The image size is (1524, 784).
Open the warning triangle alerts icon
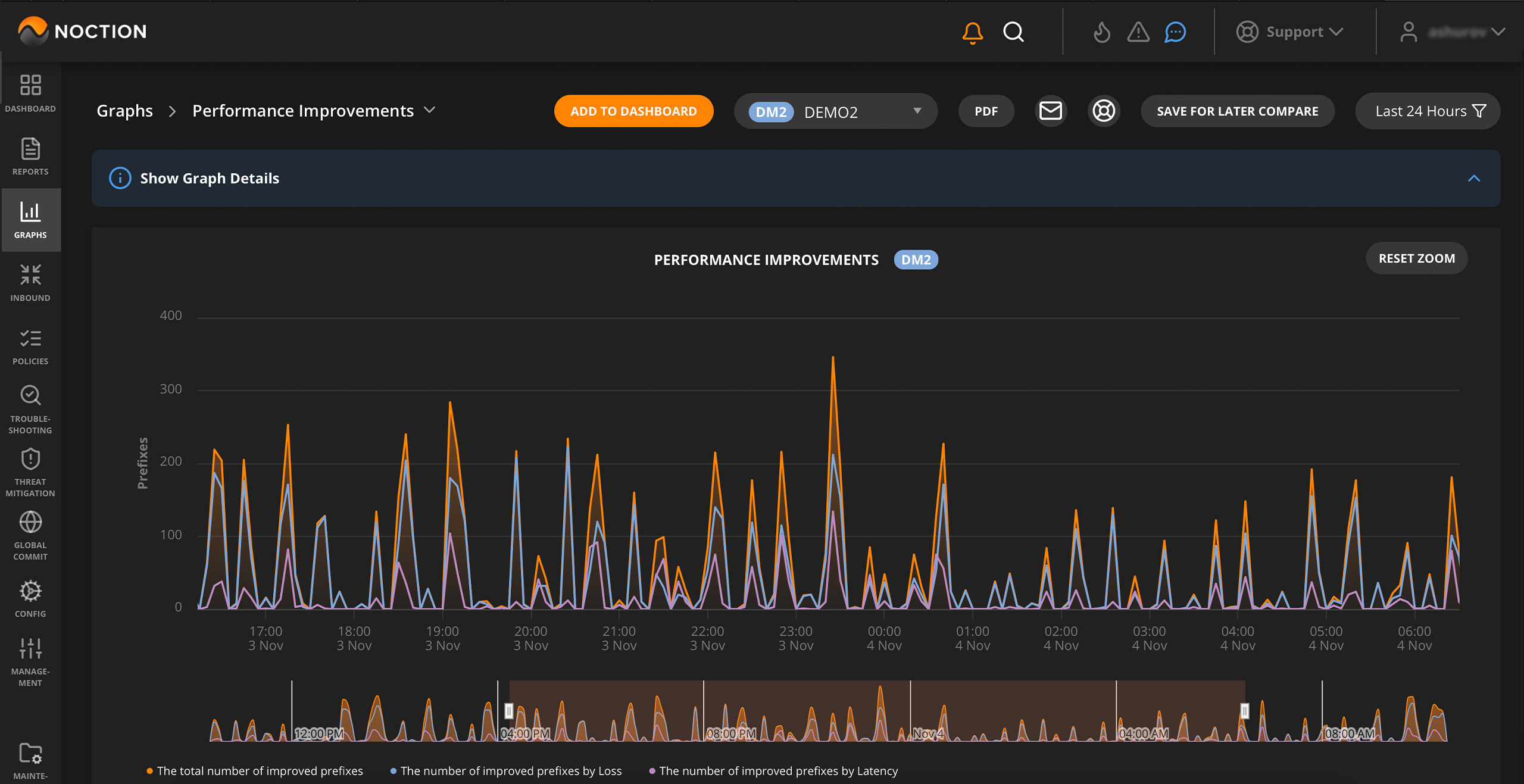(1138, 32)
